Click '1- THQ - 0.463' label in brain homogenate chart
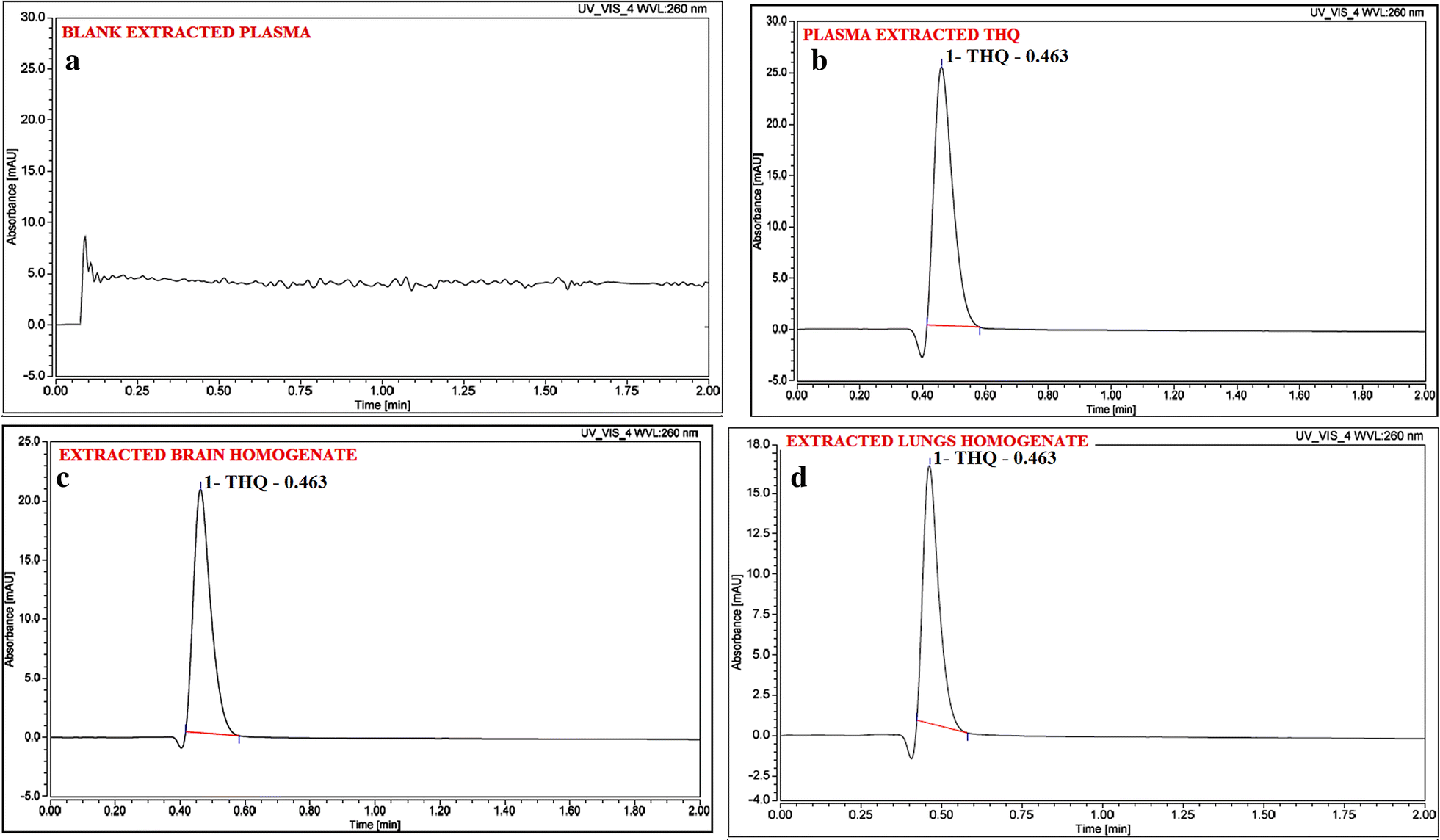 click(x=265, y=482)
